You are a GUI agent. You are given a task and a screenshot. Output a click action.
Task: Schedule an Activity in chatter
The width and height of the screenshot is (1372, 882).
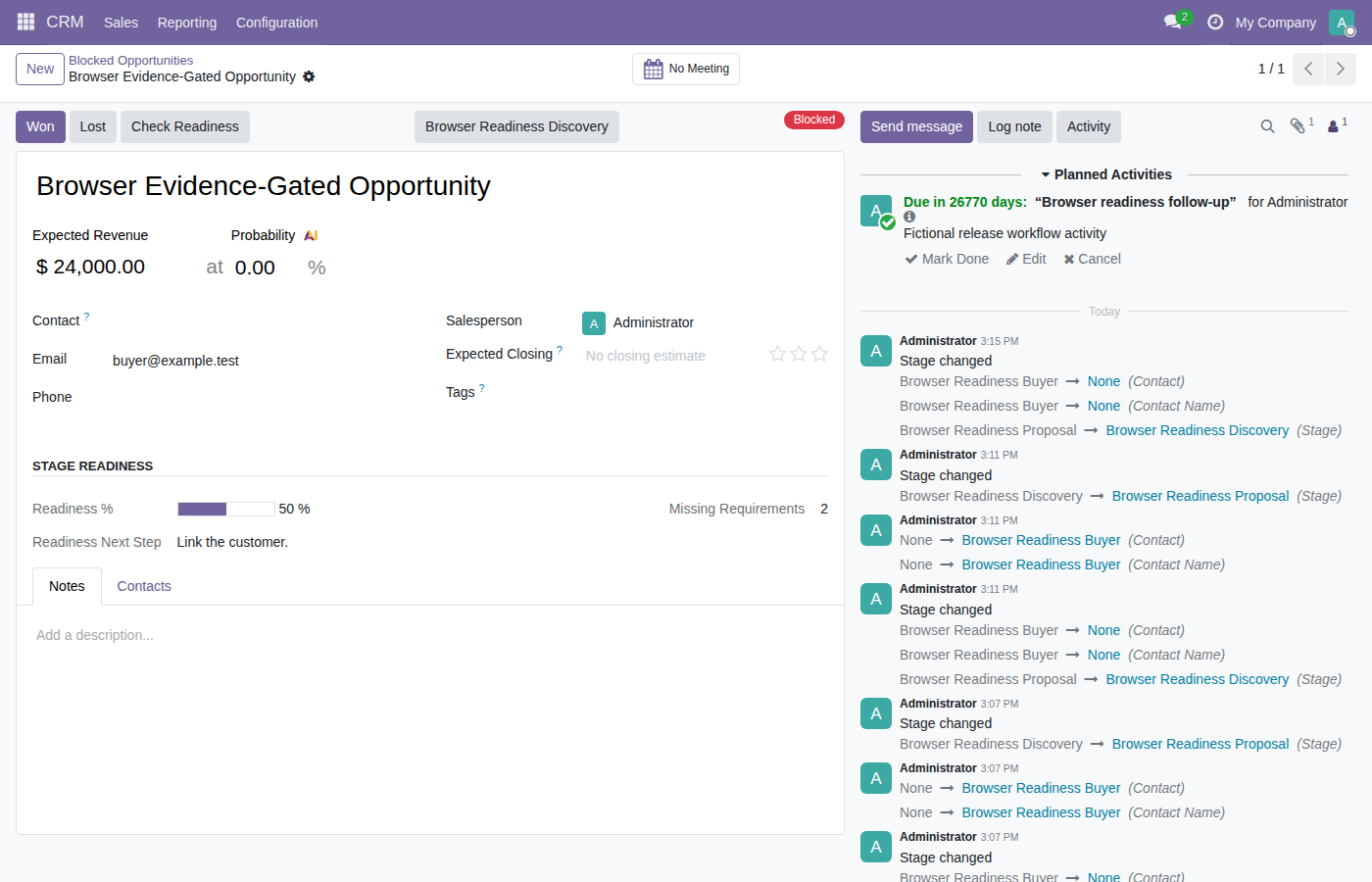1089,126
